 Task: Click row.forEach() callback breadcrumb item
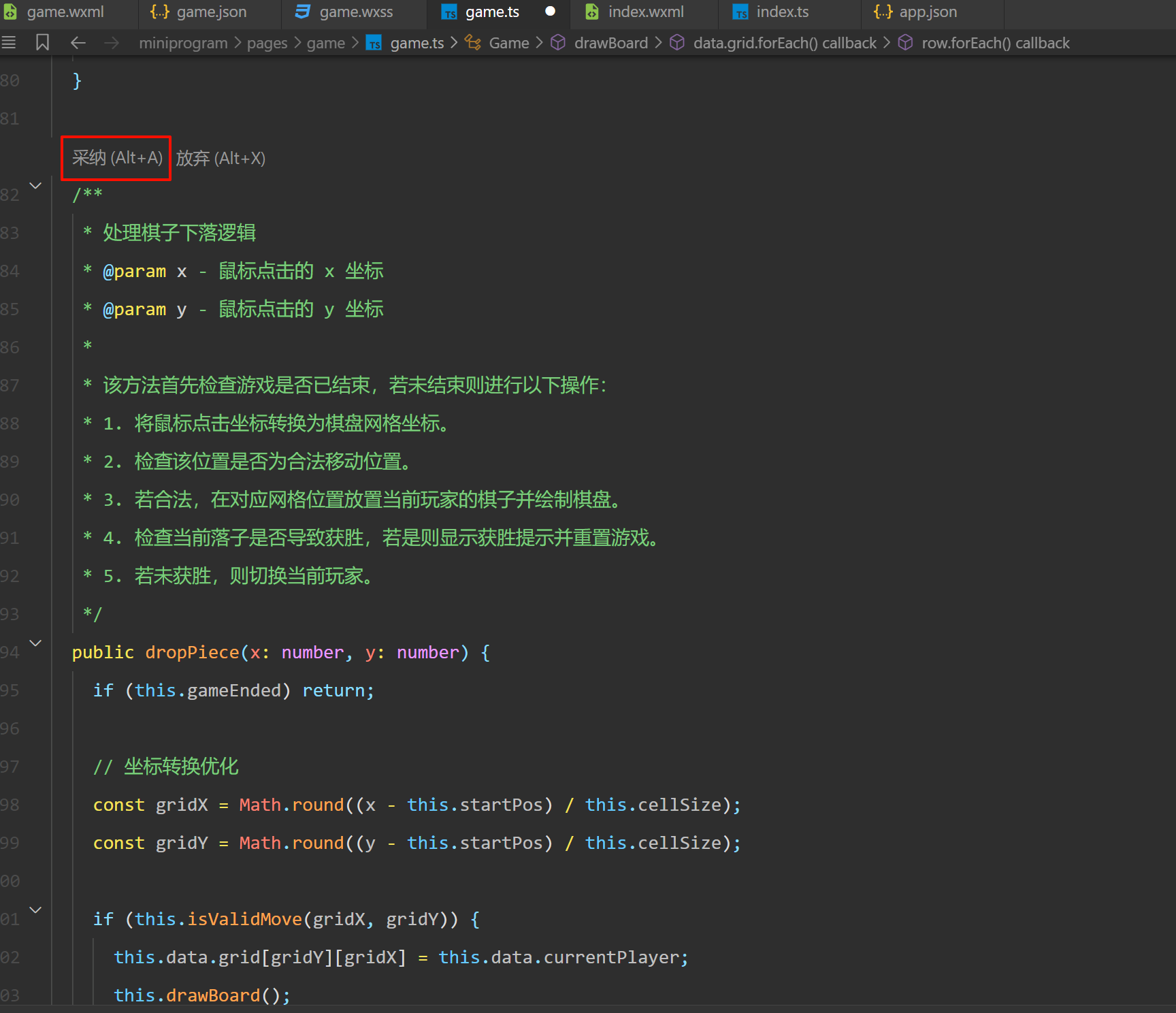tap(995, 44)
